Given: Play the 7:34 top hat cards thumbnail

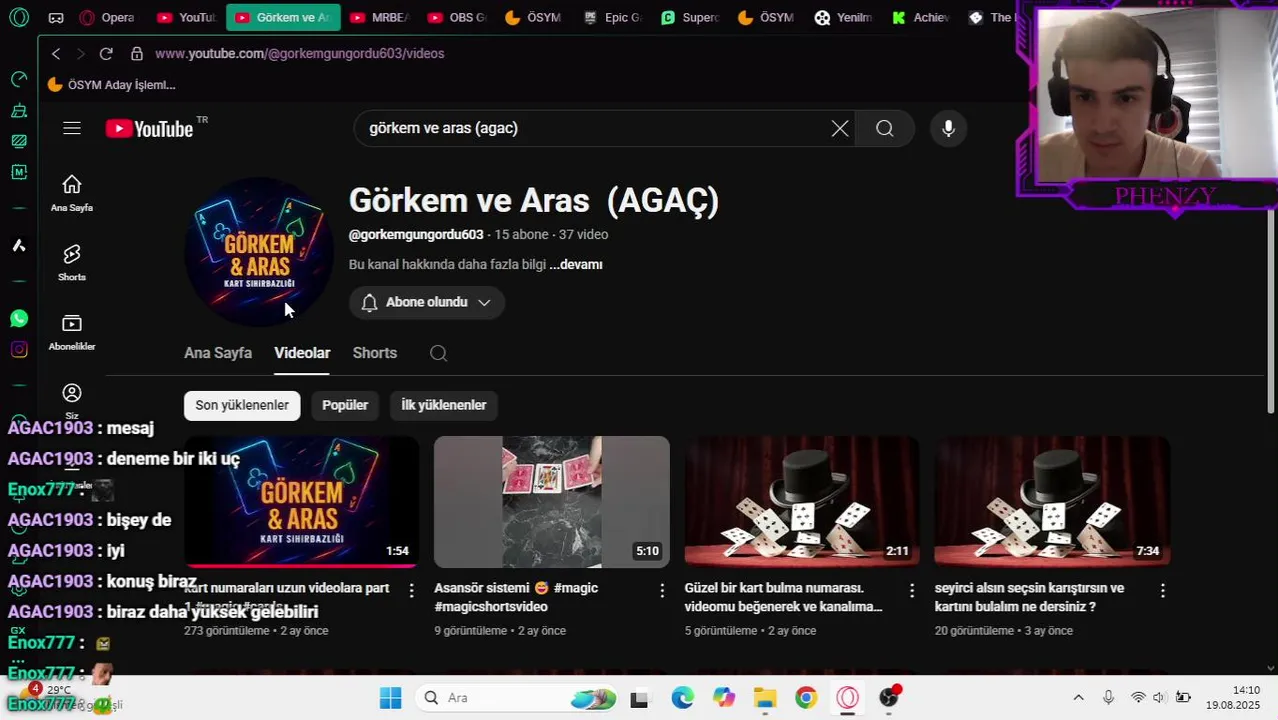Looking at the screenshot, I should pyautogui.click(x=1052, y=502).
